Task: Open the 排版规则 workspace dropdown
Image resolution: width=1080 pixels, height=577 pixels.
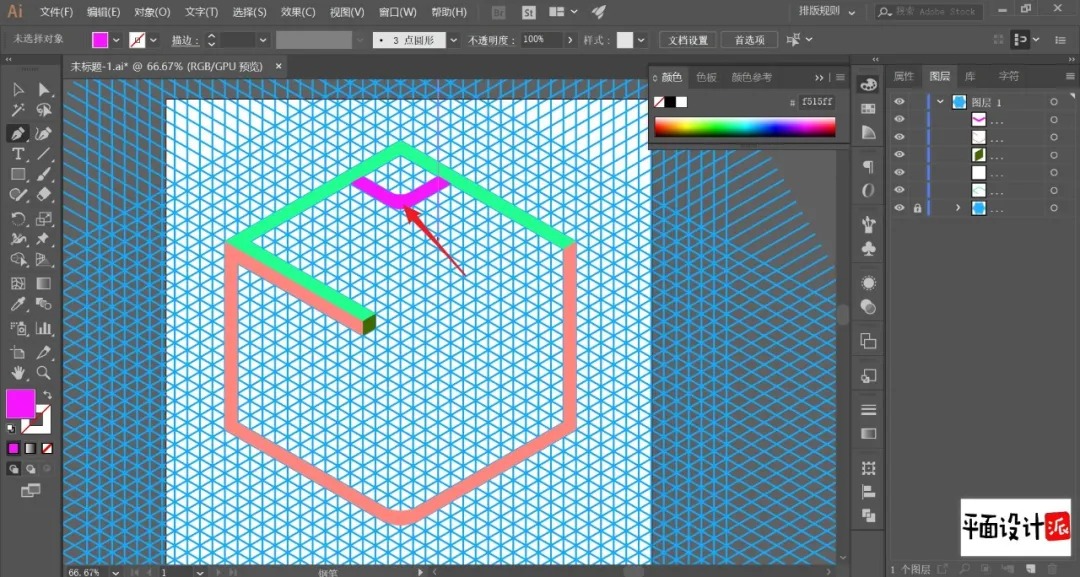Action: [x=827, y=12]
